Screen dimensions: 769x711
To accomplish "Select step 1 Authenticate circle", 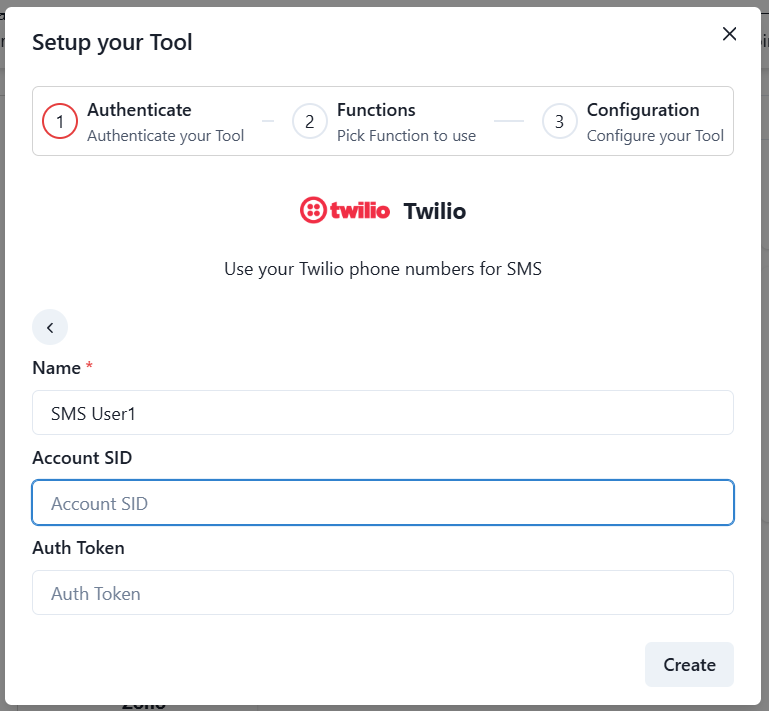I will click(x=60, y=121).
